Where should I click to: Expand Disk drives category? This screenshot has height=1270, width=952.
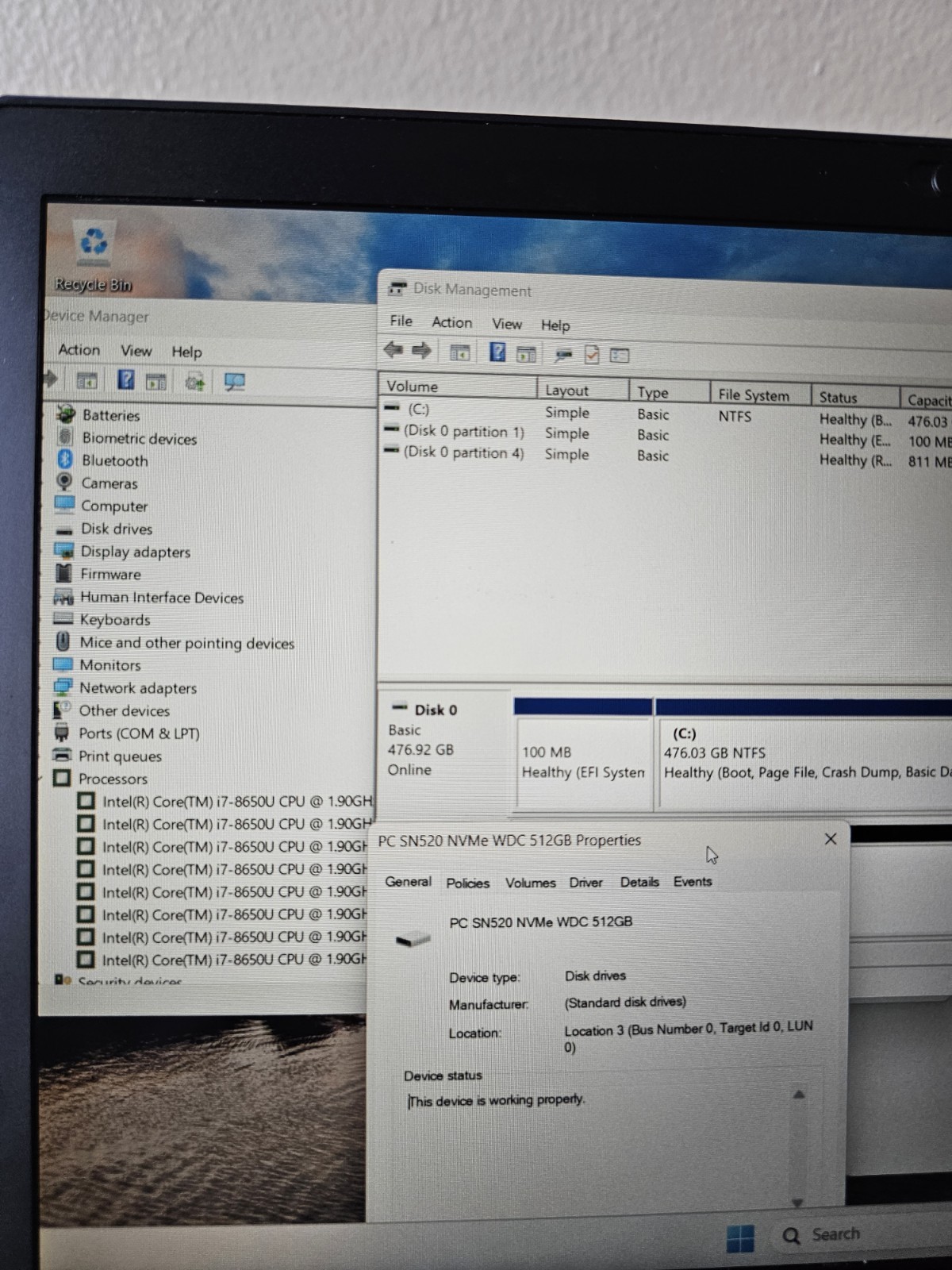click(116, 529)
